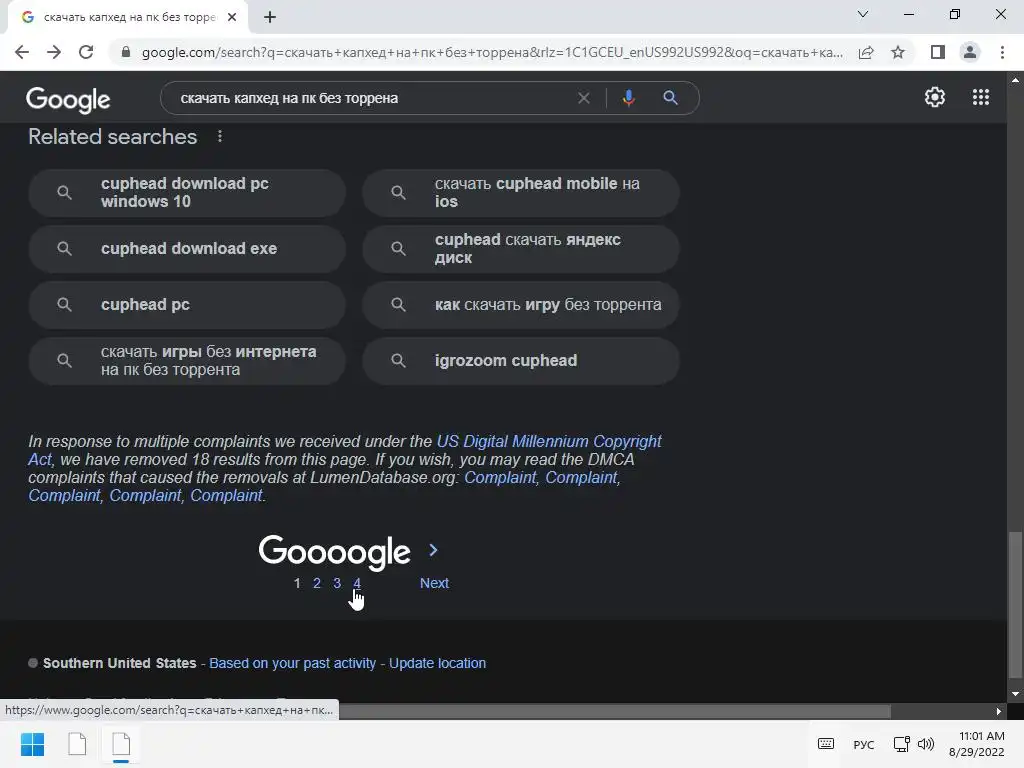Open site info via the padlock icon
The height and width of the screenshot is (768, 1024).
coord(126,52)
